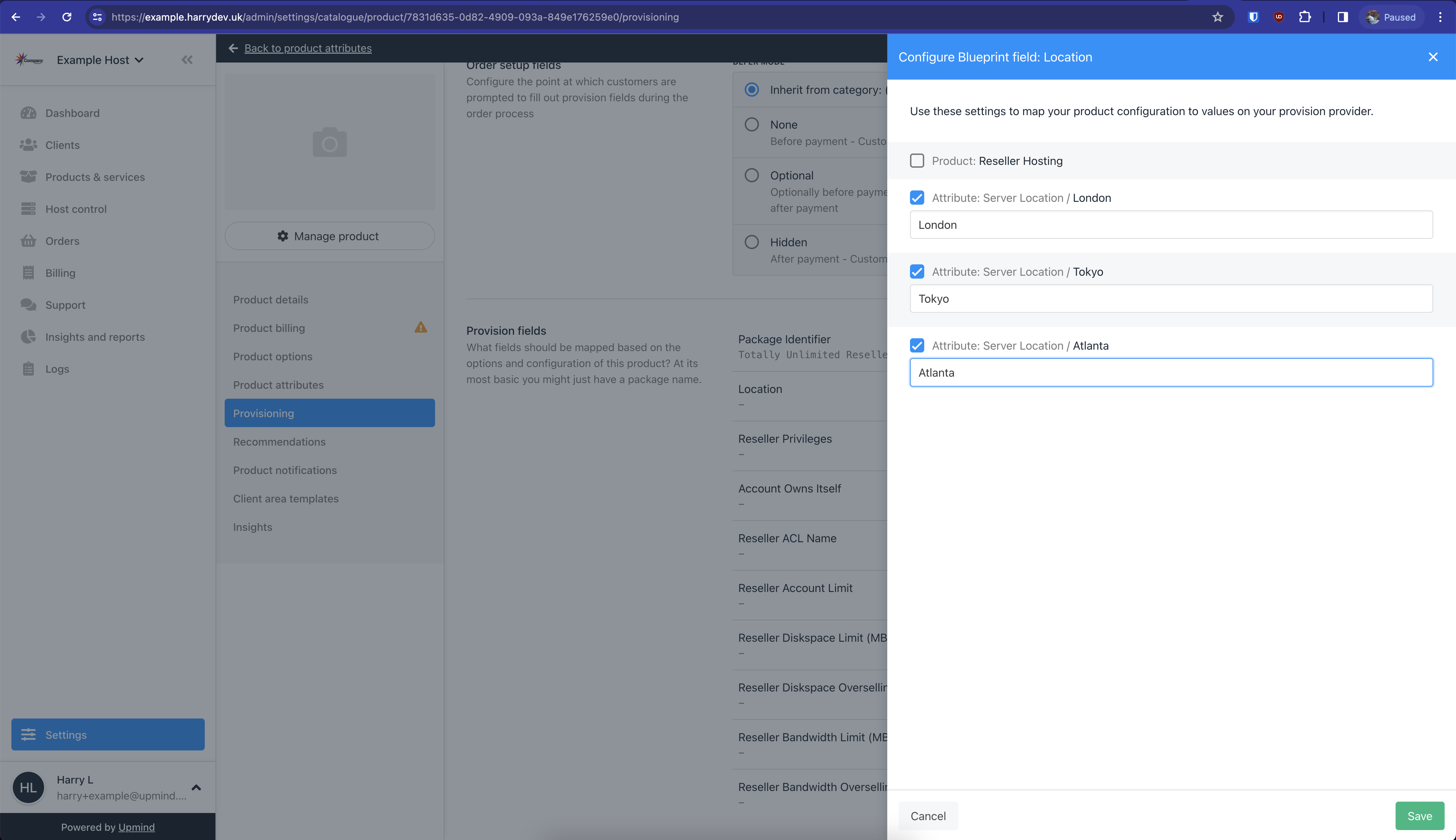Screen dimensions: 1456x840
Task: Click the Logs sidebar icon
Action: (x=27, y=368)
